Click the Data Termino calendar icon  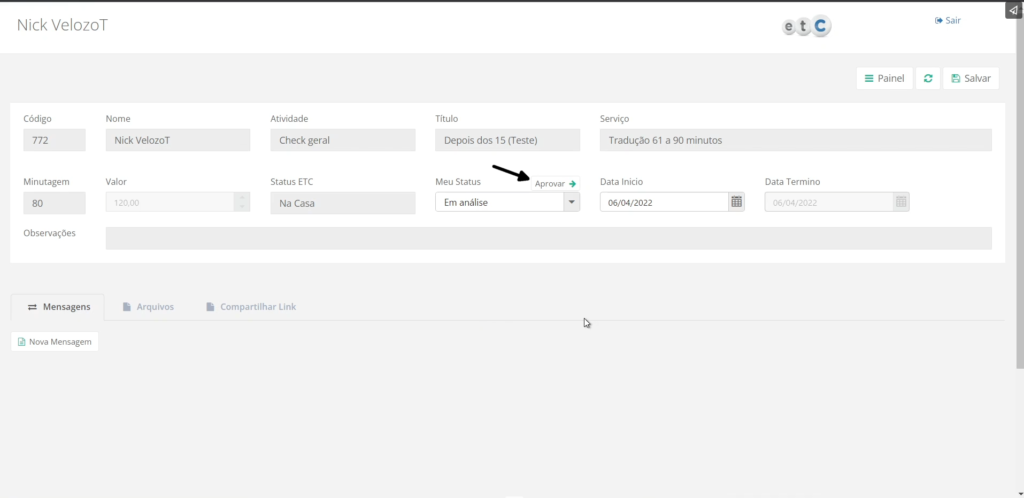(901, 202)
